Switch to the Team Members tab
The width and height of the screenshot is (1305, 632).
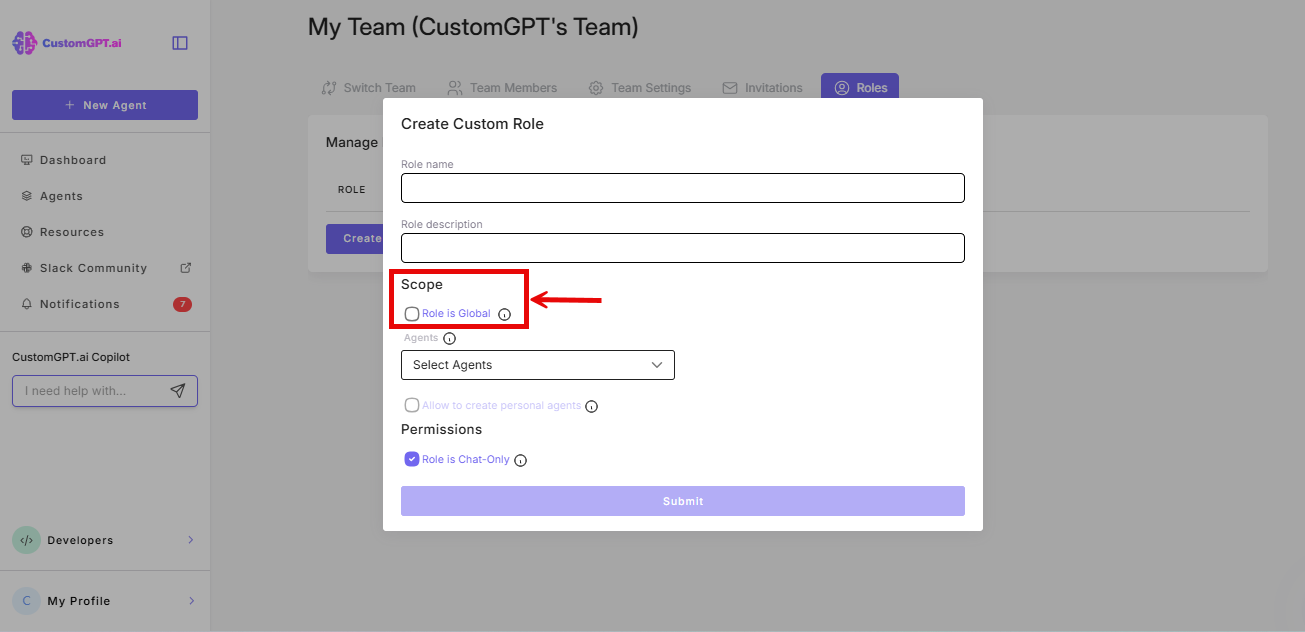502,87
